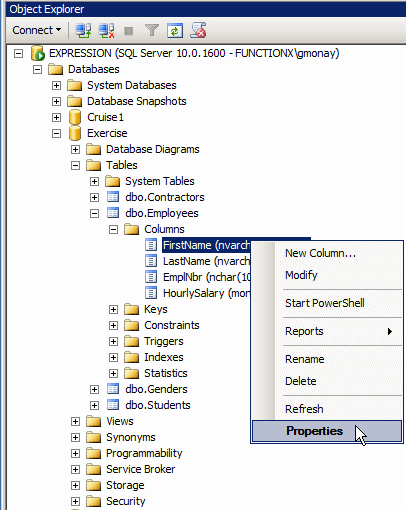Click the Filter funnel toolbar icon

(152, 30)
